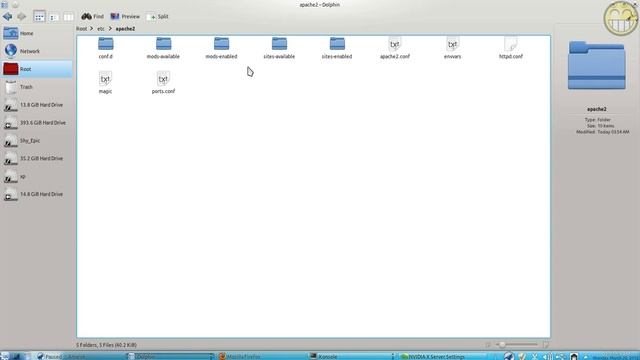Image resolution: width=640 pixels, height=360 pixels.
Task: Open Home in the Places panel
Action: tap(37, 33)
